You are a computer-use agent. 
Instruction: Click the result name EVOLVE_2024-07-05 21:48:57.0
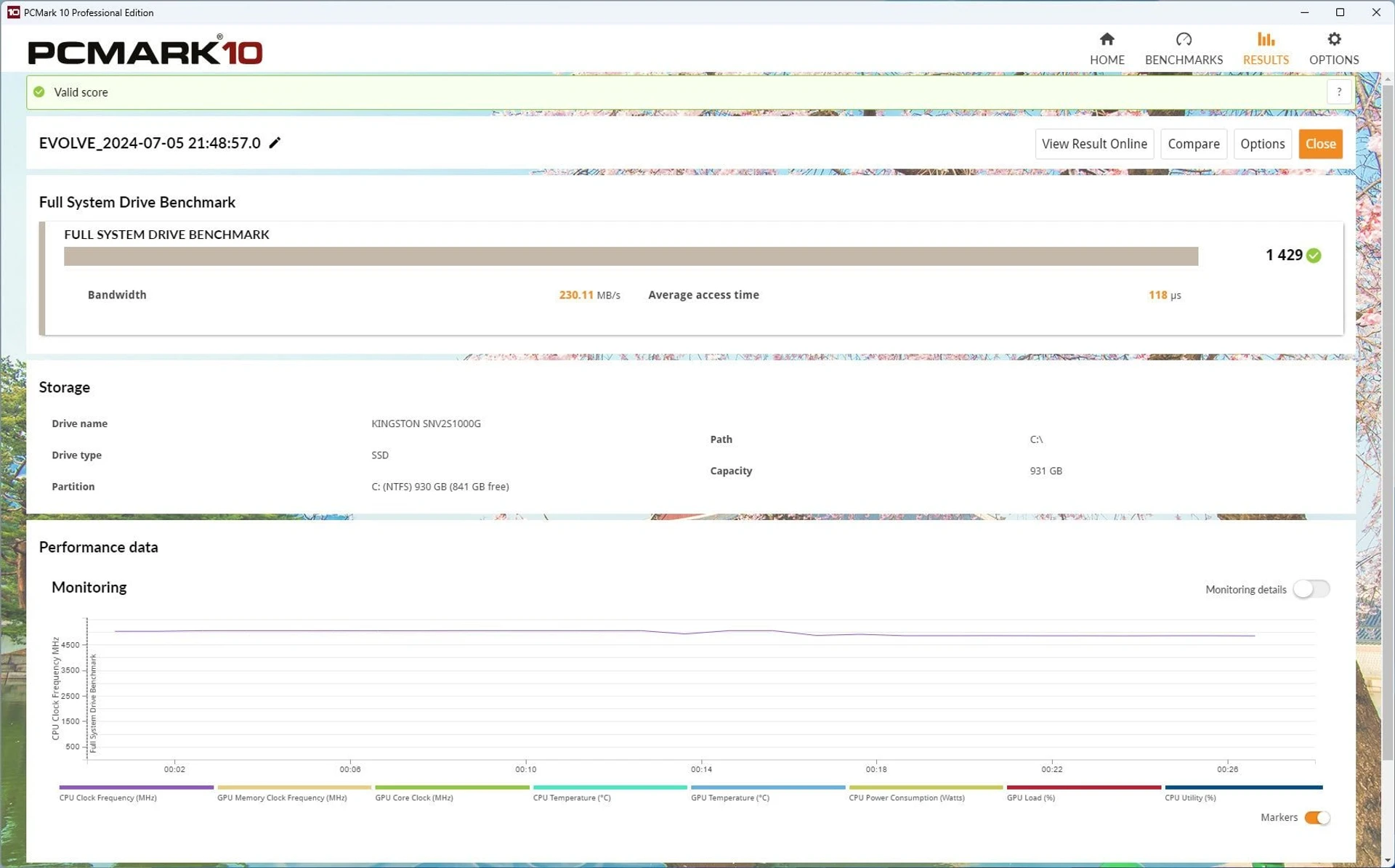(150, 143)
